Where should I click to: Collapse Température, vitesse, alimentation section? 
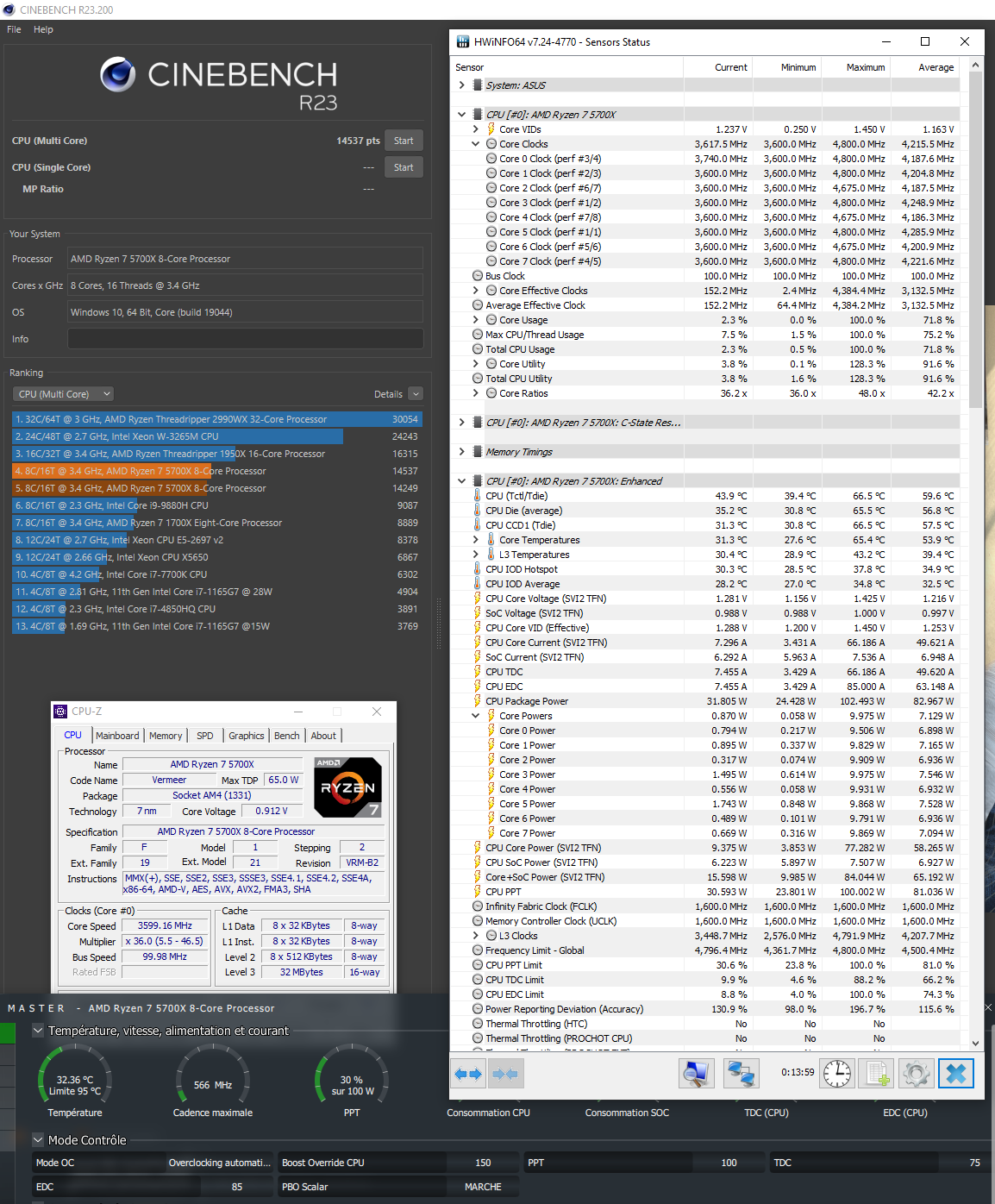[x=38, y=1031]
